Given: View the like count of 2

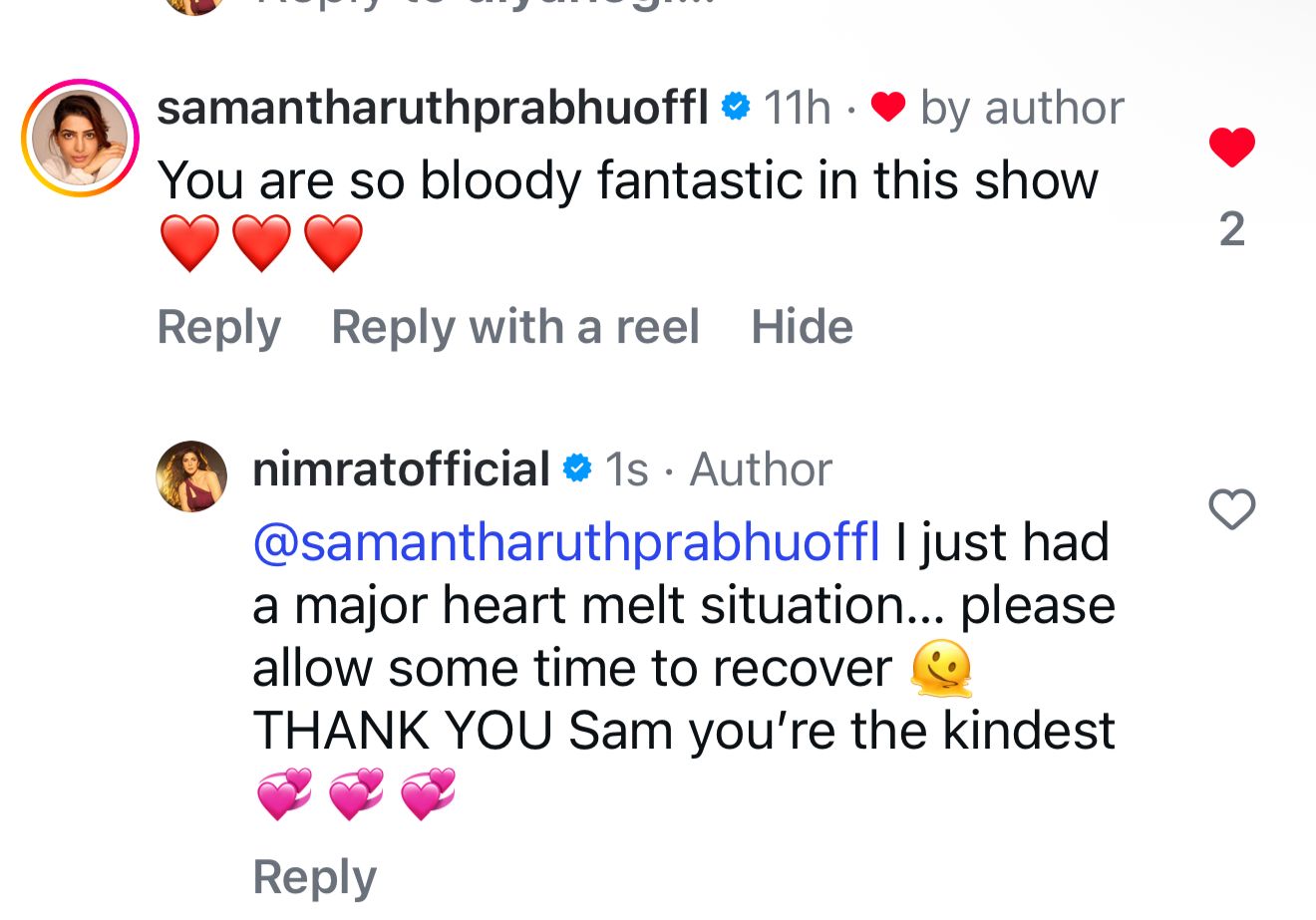Looking at the screenshot, I should [x=1232, y=230].
